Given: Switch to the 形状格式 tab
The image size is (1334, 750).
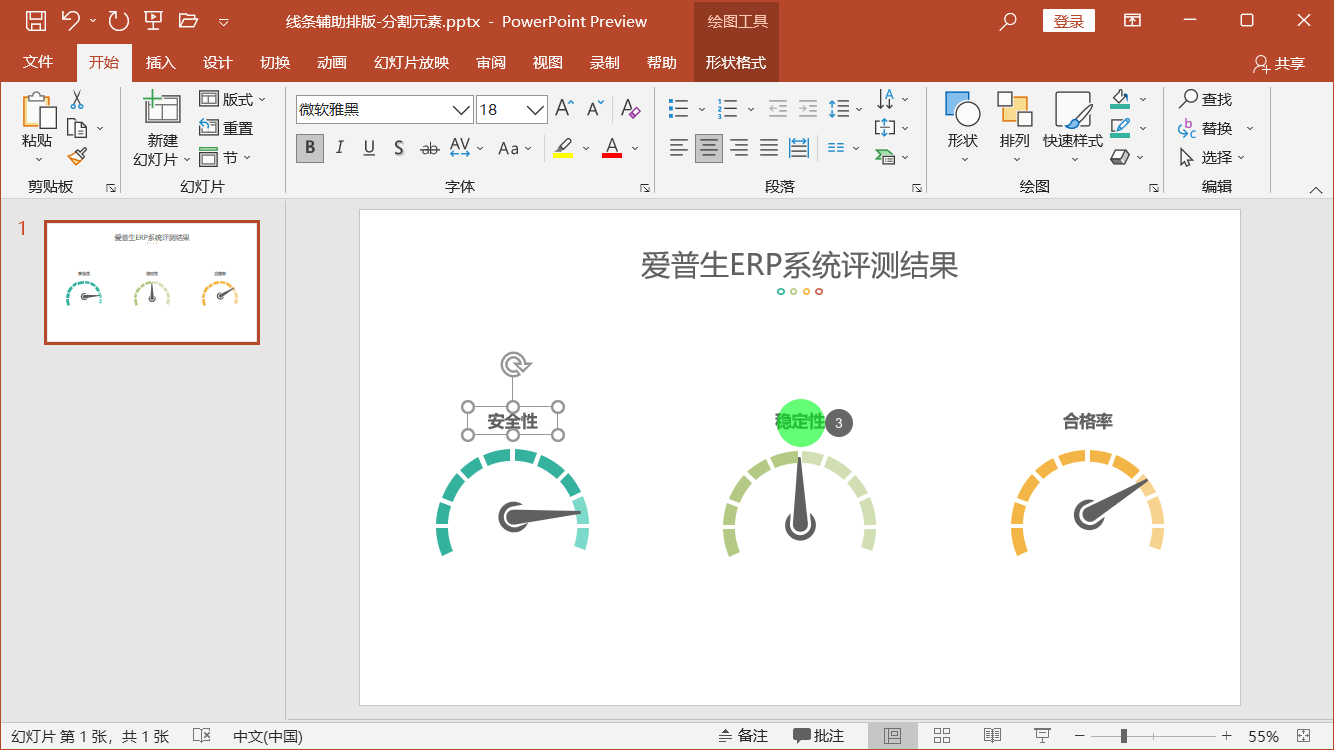Looking at the screenshot, I should point(735,62).
